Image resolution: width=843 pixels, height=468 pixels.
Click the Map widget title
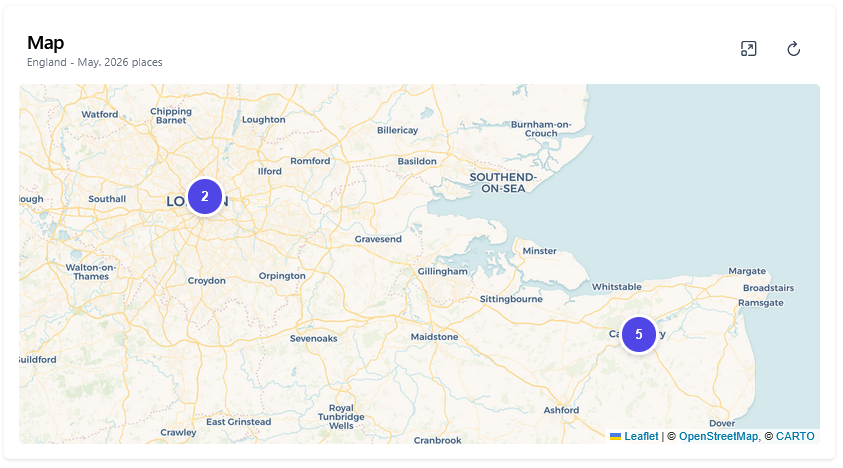(45, 42)
